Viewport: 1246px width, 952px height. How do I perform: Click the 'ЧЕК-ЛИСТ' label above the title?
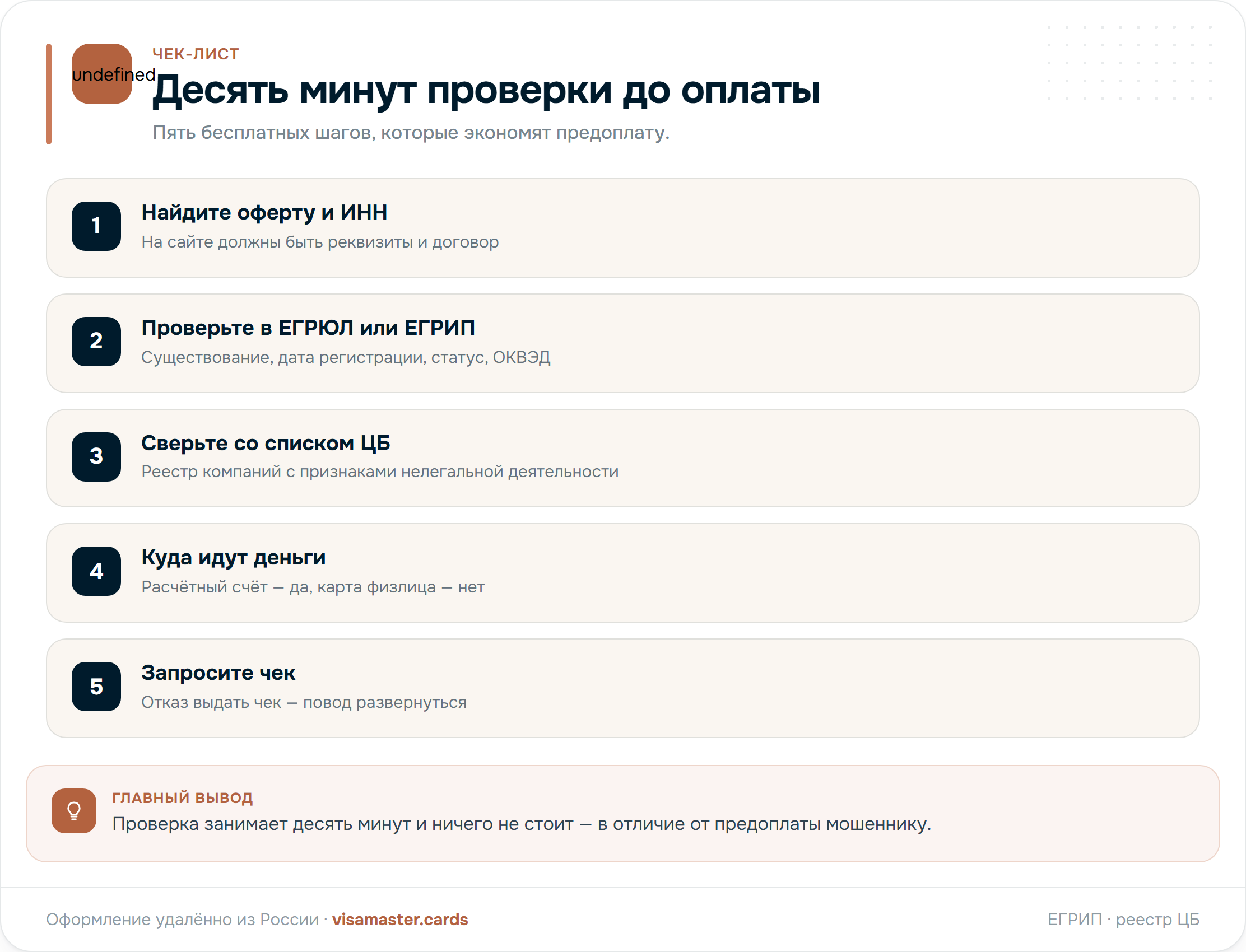tap(196, 54)
